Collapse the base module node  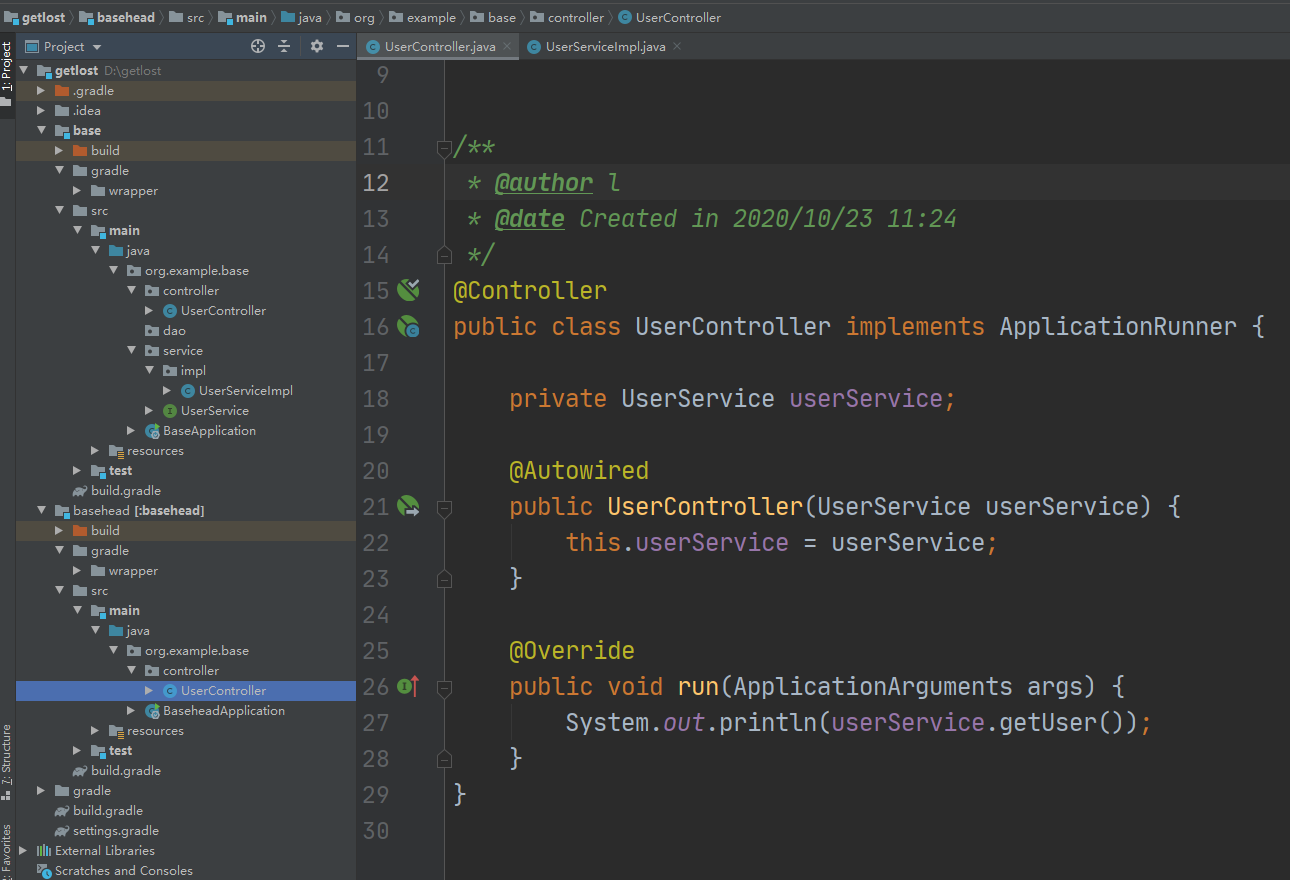click(x=41, y=131)
